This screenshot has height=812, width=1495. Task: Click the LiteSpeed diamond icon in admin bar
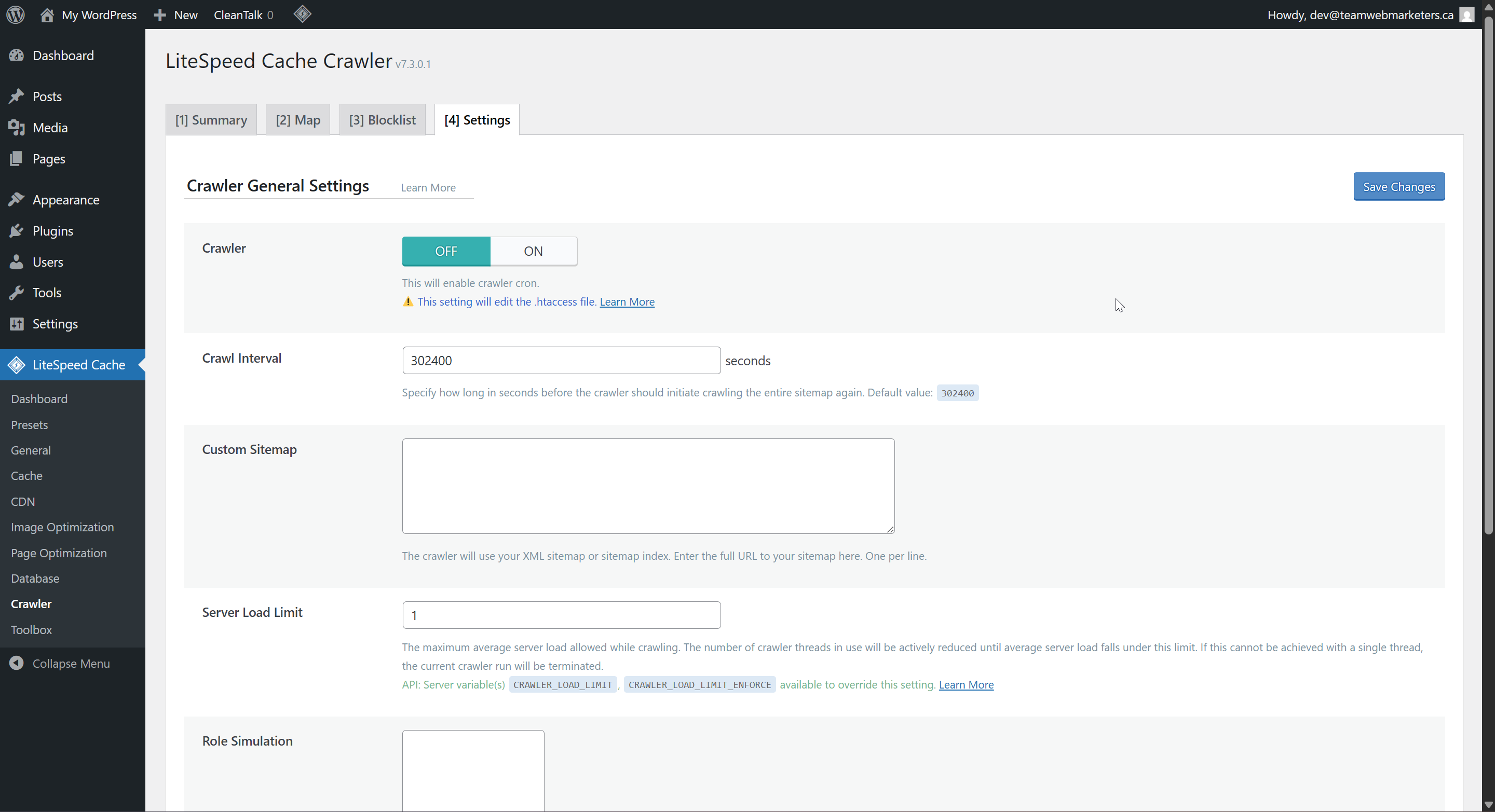point(302,15)
